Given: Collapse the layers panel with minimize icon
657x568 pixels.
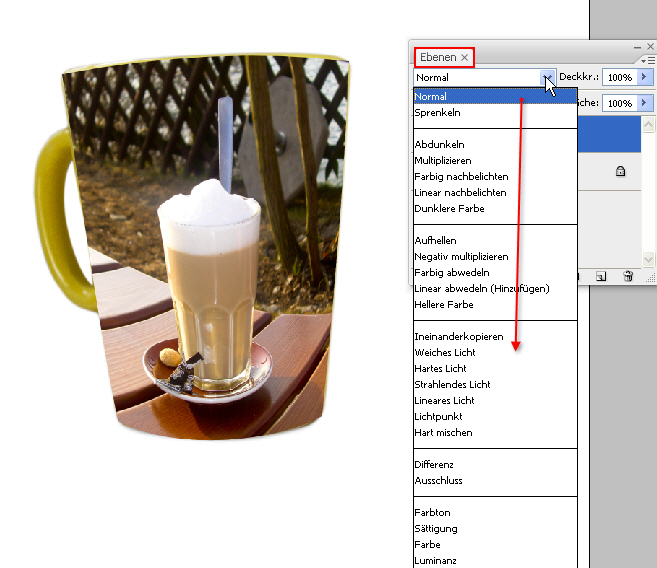Looking at the screenshot, I should coord(637,46).
